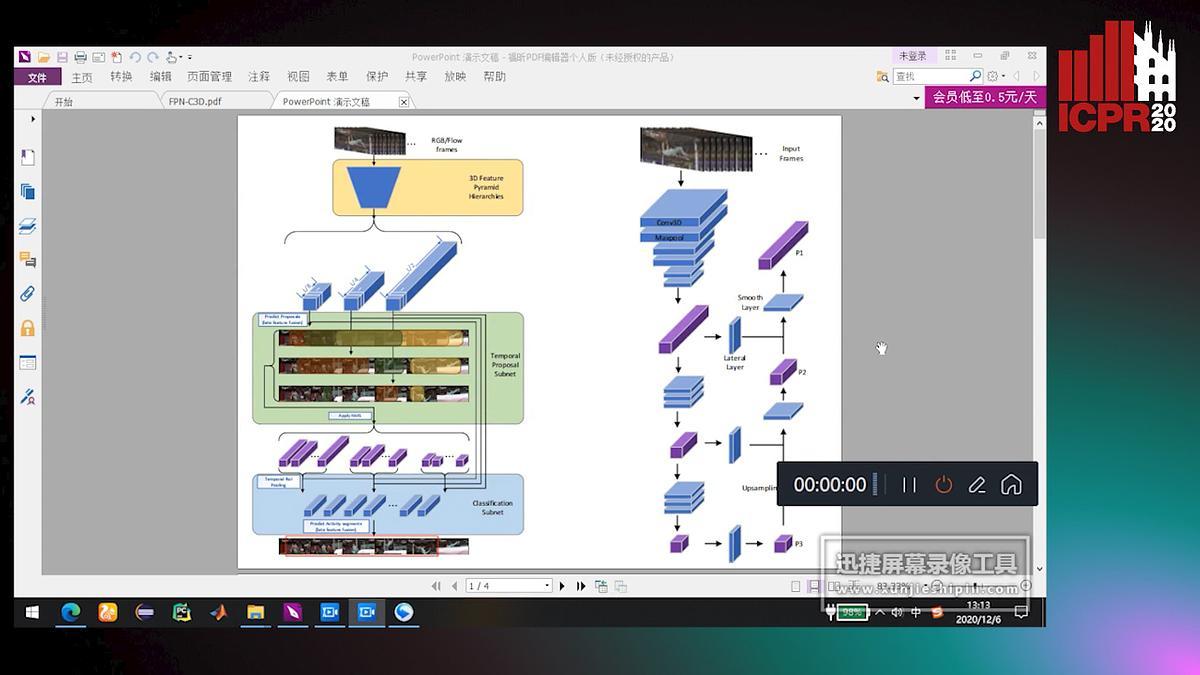Pause the screen recording
This screenshot has width=1200, height=675.
[909, 484]
